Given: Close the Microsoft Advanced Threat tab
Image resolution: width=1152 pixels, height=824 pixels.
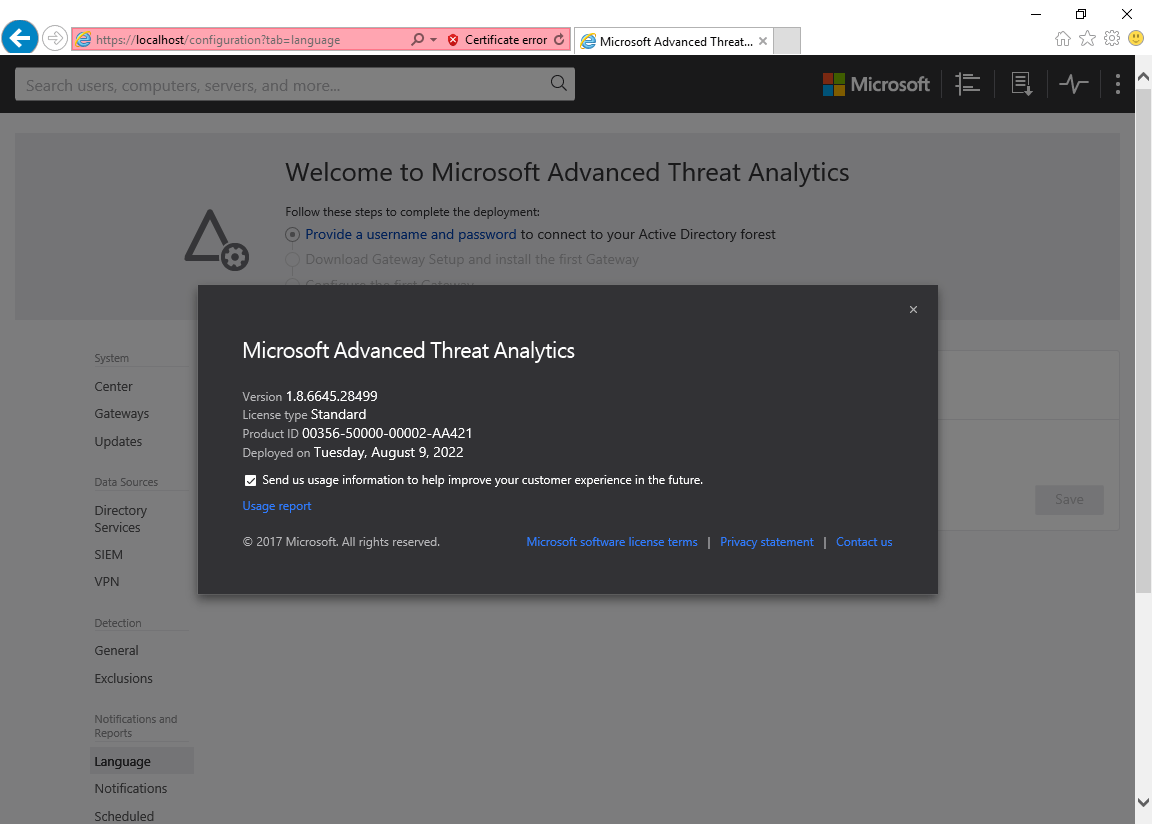Looking at the screenshot, I should click(763, 41).
